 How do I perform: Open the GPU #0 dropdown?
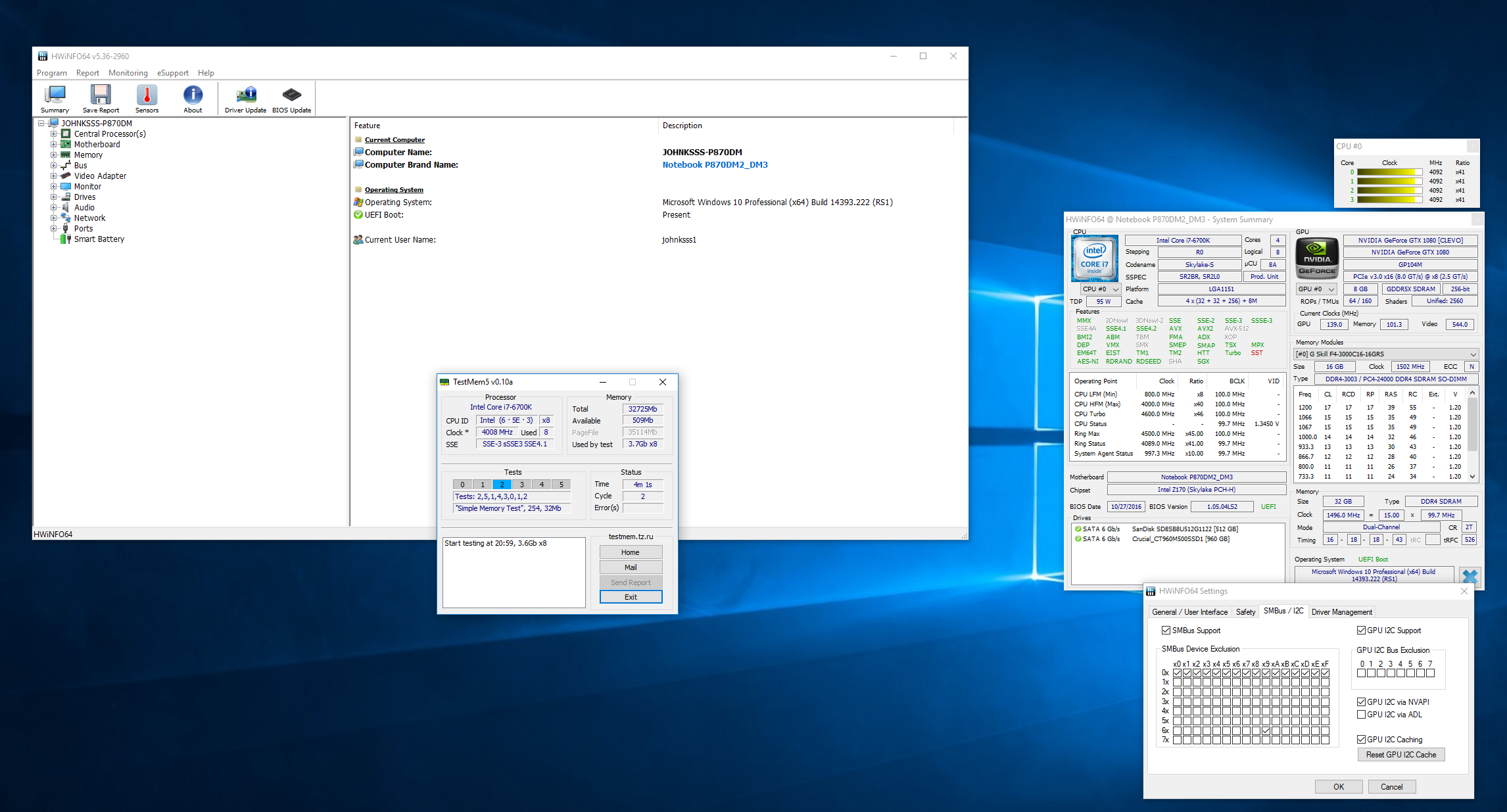pyautogui.click(x=1316, y=289)
